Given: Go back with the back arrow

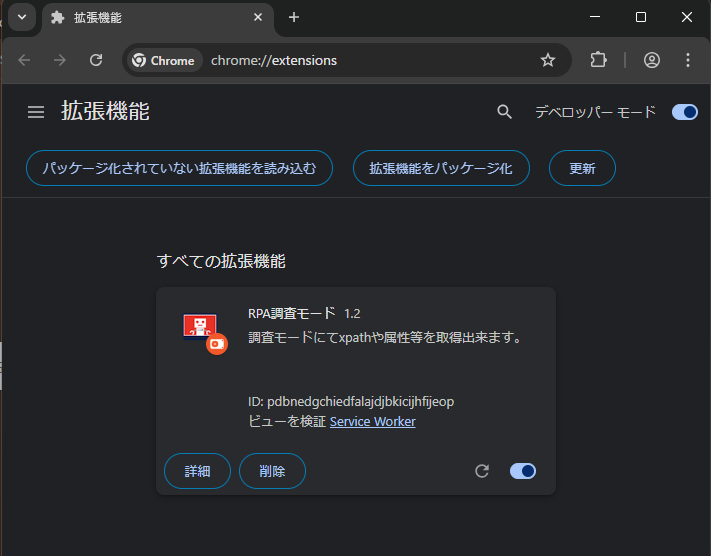Looking at the screenshot, I should 24,60.
